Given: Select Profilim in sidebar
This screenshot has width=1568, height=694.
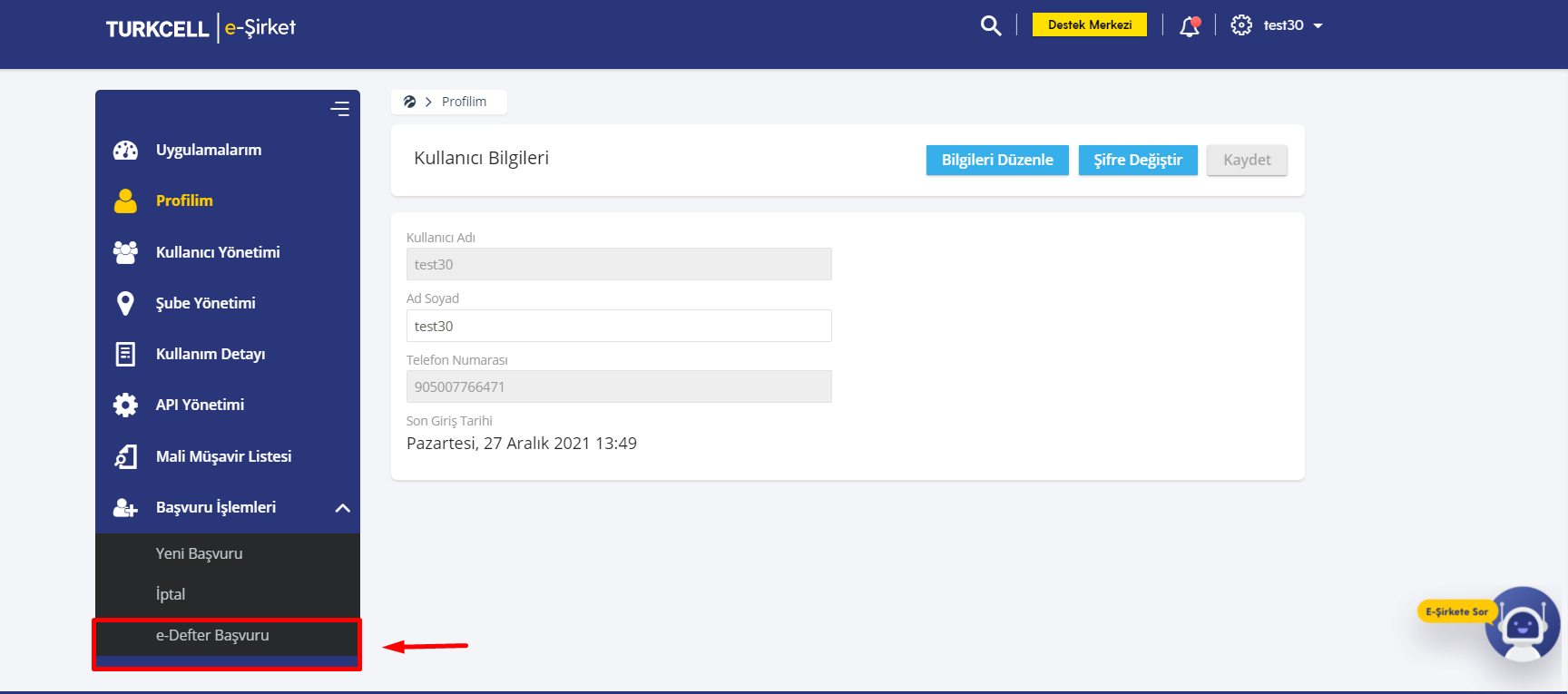Looking at the screenshot, I should tap(184, 200).
